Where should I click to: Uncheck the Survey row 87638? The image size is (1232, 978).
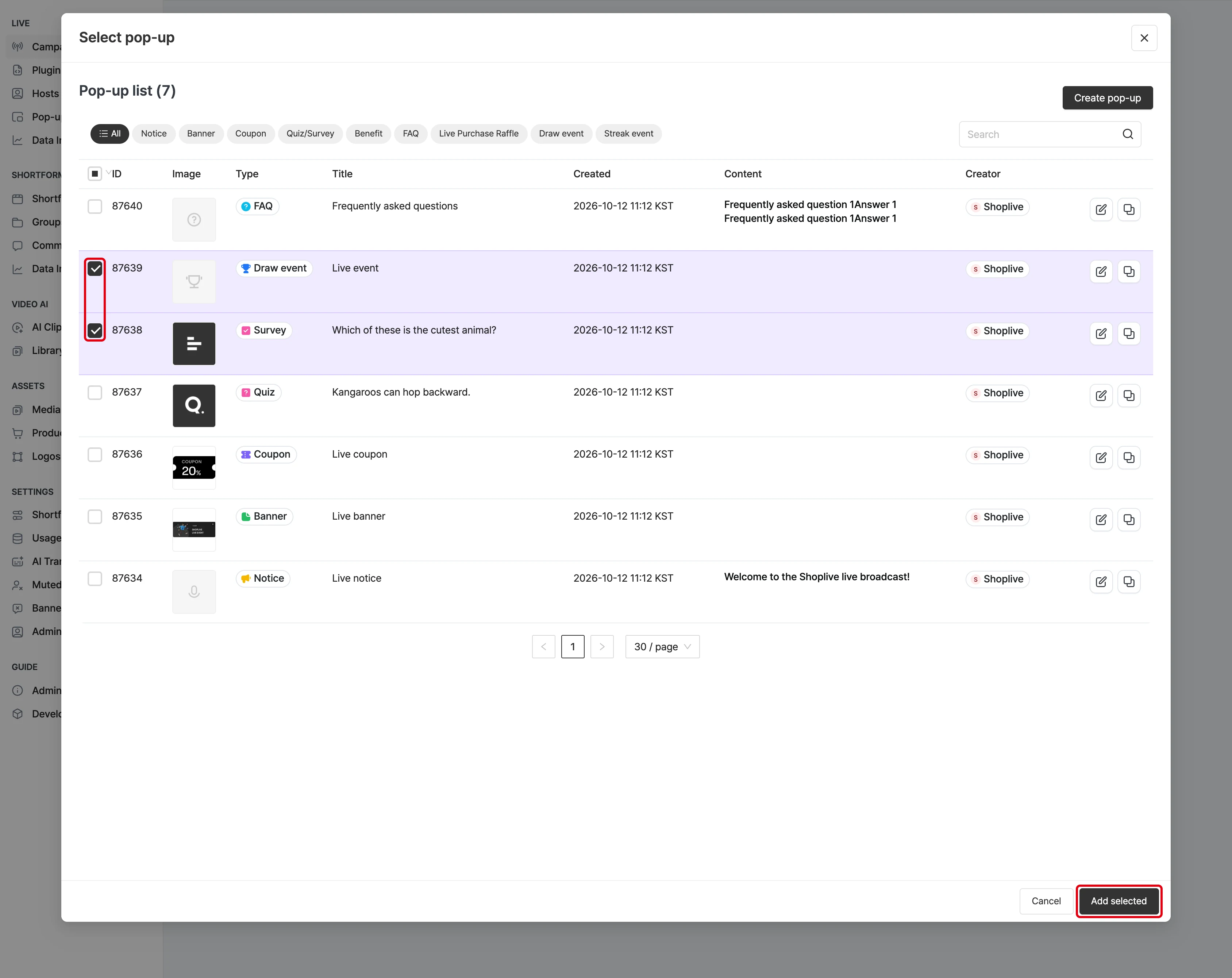point(95,331)
